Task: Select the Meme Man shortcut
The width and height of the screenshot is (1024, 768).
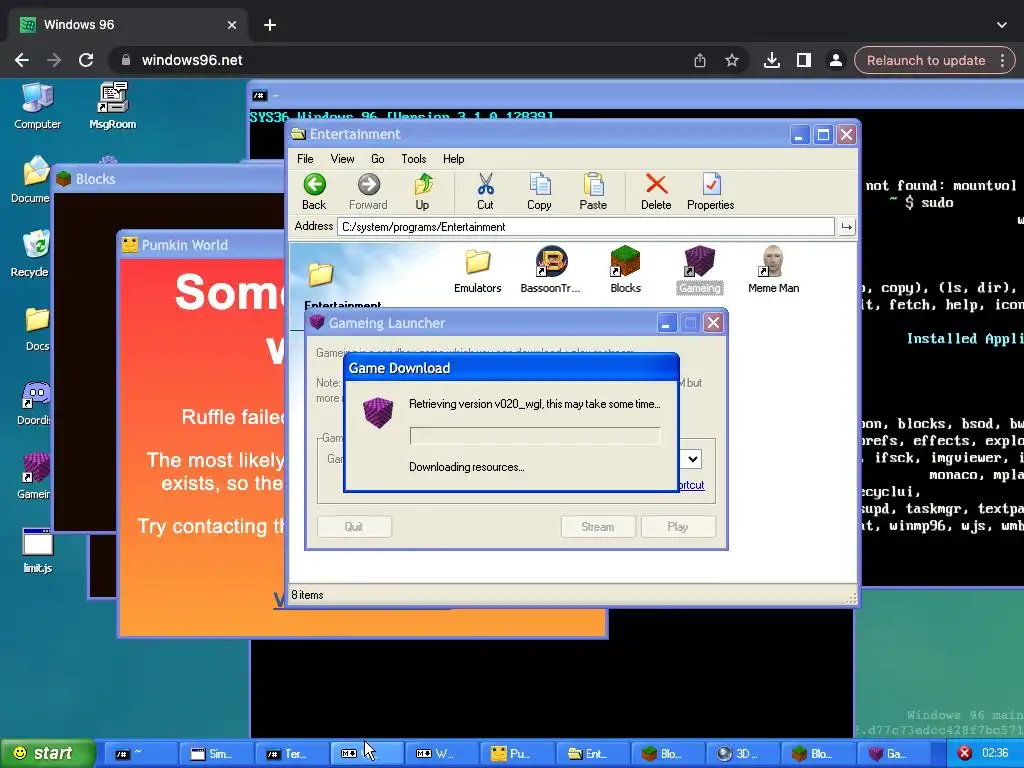Action: pos(773,270)
